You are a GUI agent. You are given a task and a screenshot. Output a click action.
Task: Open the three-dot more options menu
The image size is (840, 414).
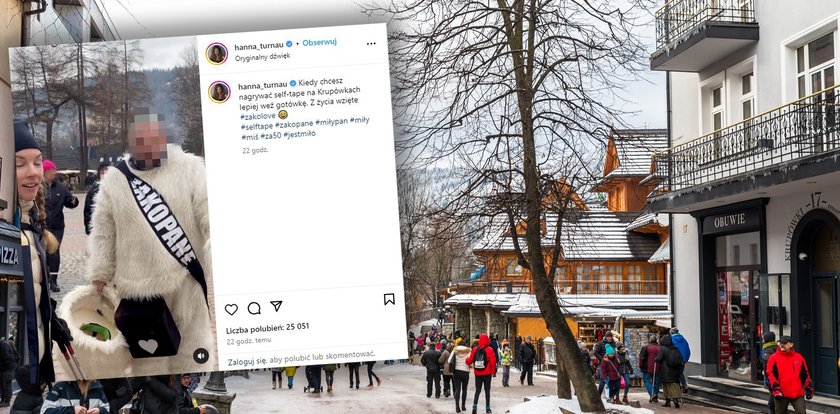tap(371, 43)
